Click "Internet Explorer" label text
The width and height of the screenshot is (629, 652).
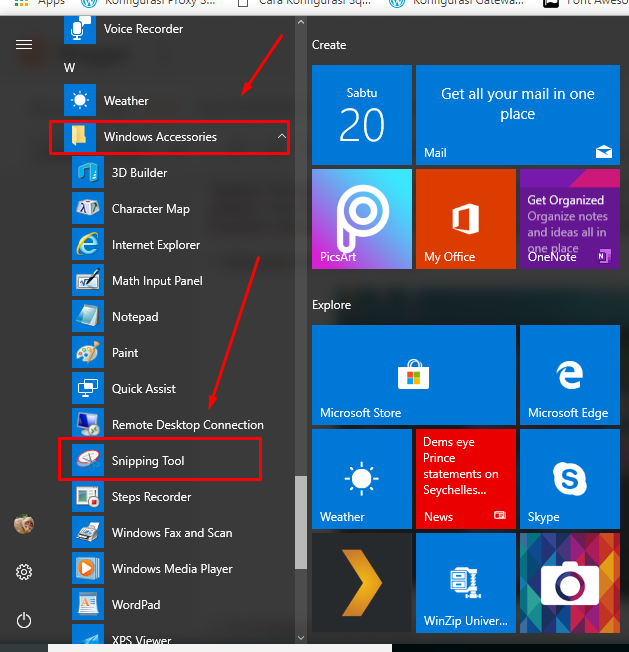pos(156,245)
